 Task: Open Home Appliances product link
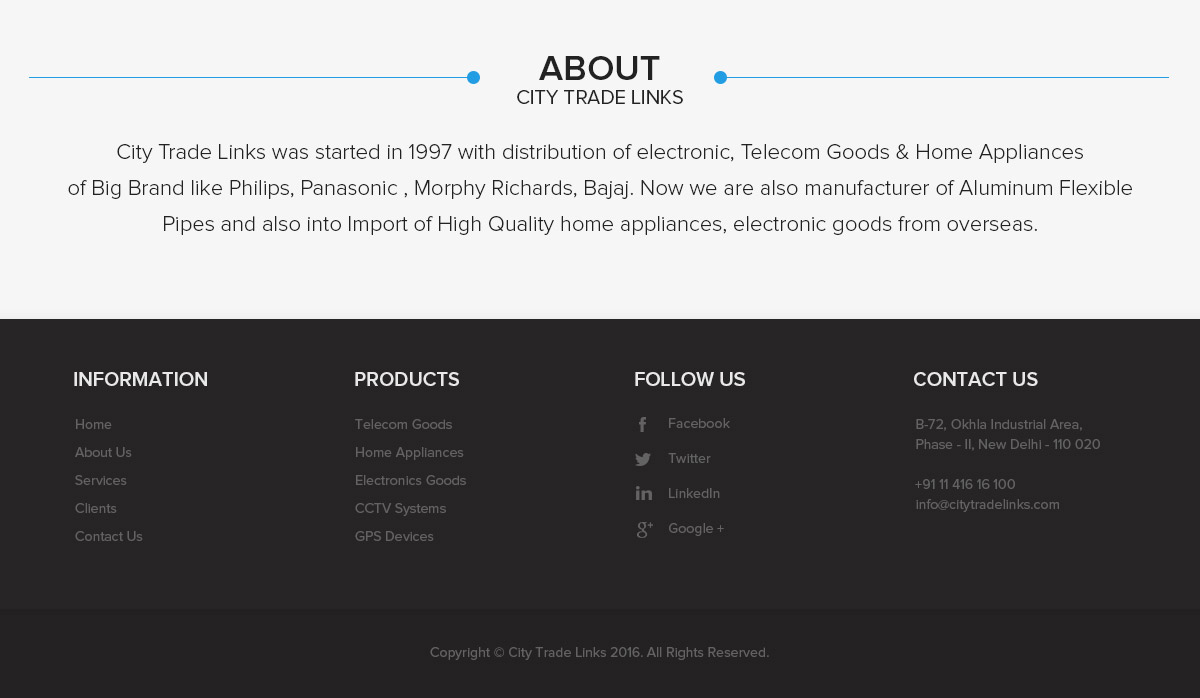409,453
